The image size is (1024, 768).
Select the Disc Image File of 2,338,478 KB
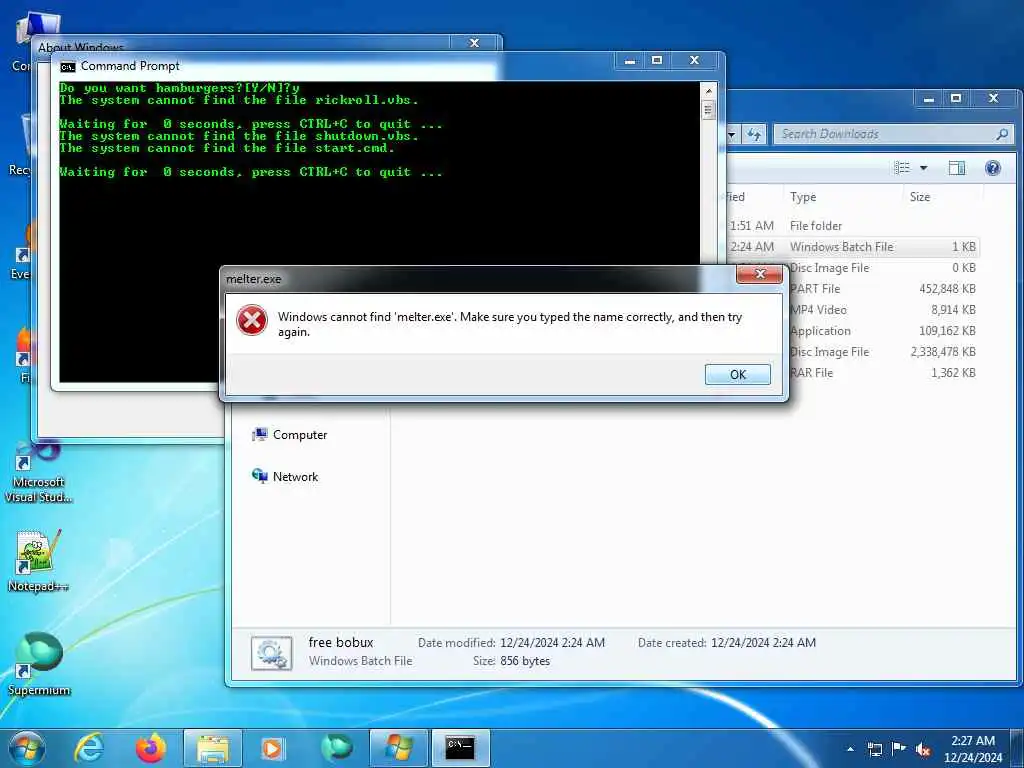(x=883, y=351)
